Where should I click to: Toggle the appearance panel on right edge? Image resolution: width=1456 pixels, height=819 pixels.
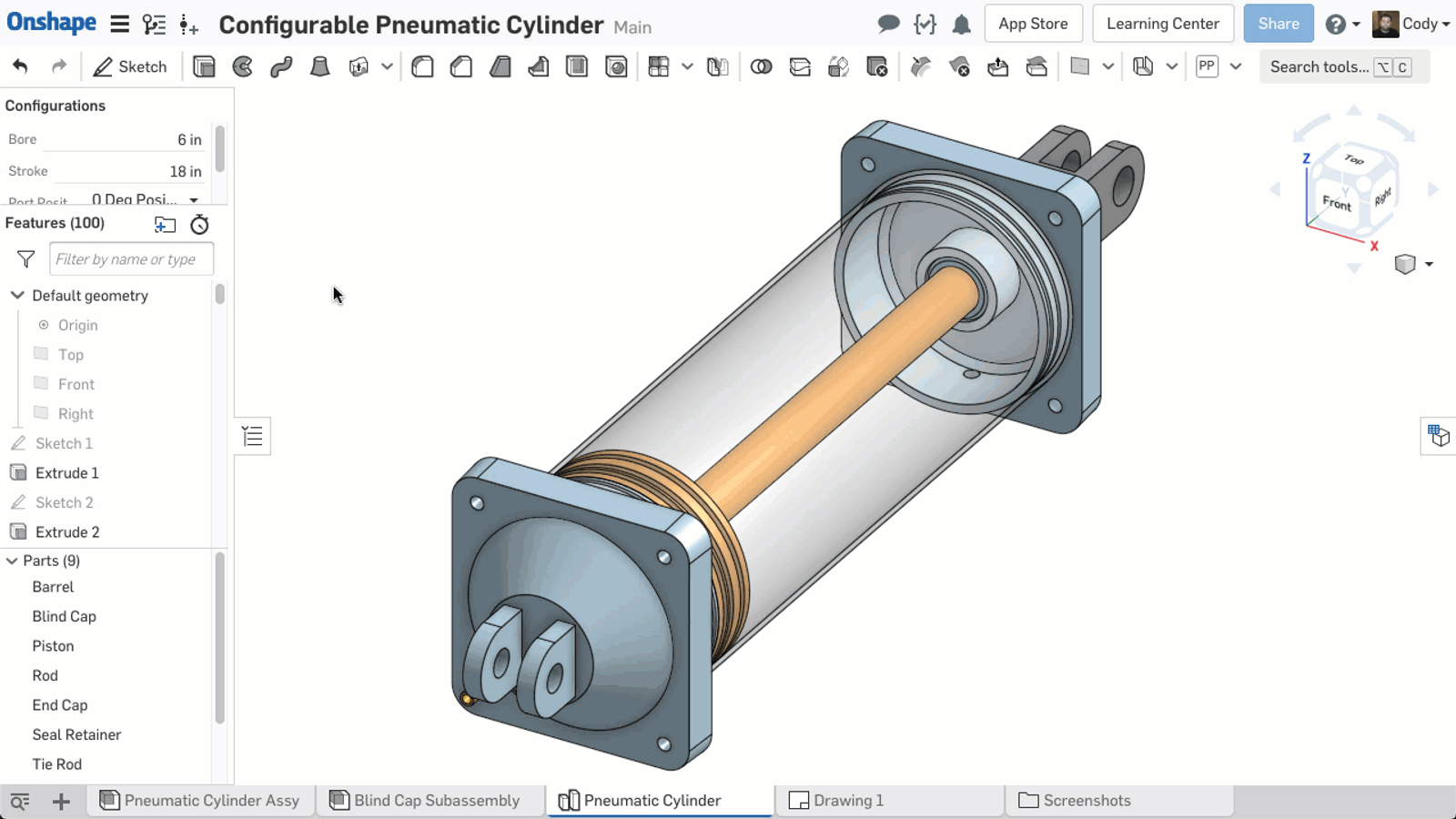(1438, 436)
